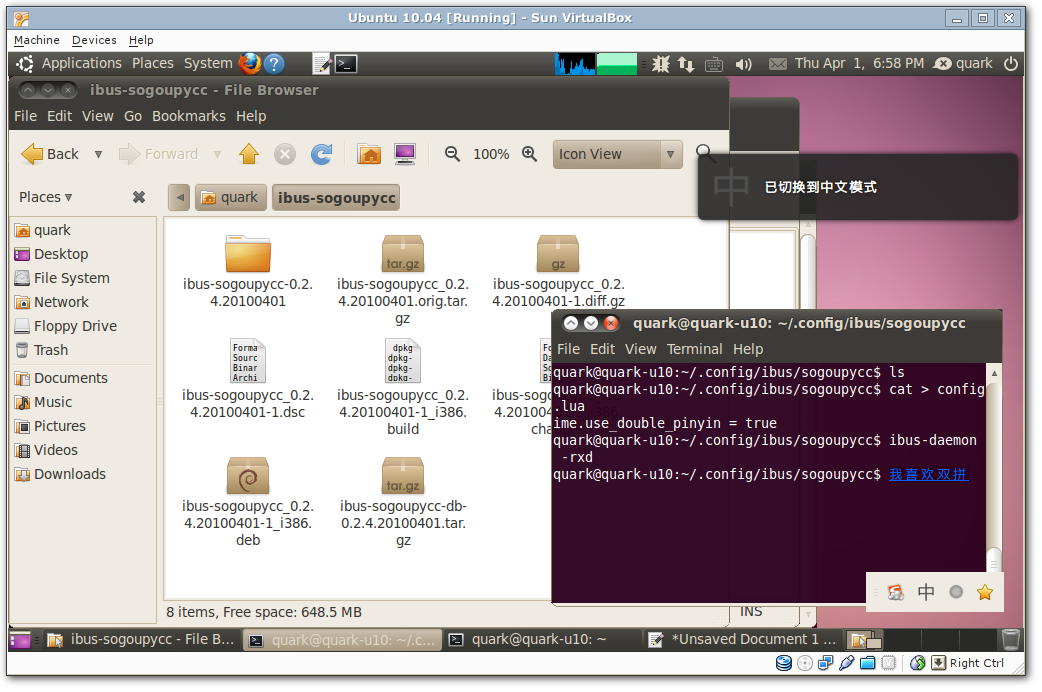Launch terminal from top panel icon
This screenshot has width=1042, height=692.
pyautogui.click(x=346, y=64)
